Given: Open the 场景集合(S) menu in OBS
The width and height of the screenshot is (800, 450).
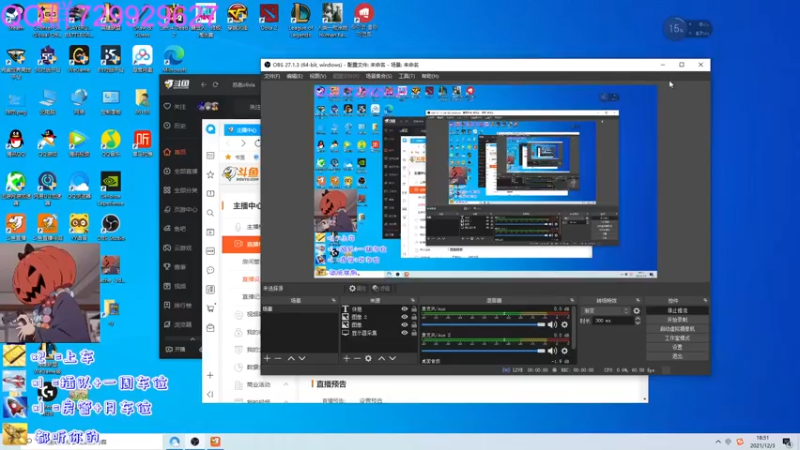Looking at the screenshot, I should point(379,76).
